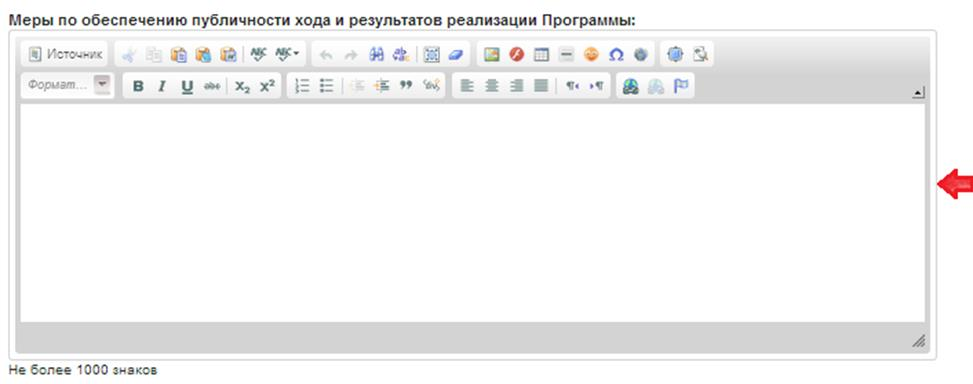Click the Unlink icon
This screenshot has width=973, height=384.
point(655,86)
